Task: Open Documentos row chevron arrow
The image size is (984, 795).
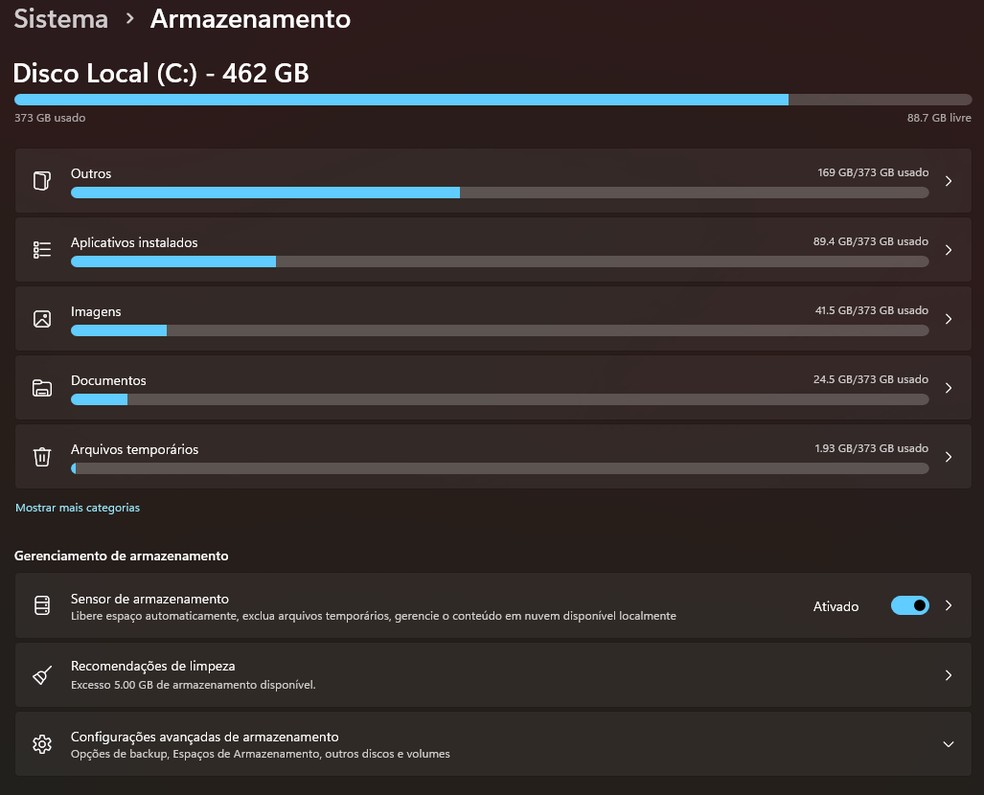Action: (948, 388)
